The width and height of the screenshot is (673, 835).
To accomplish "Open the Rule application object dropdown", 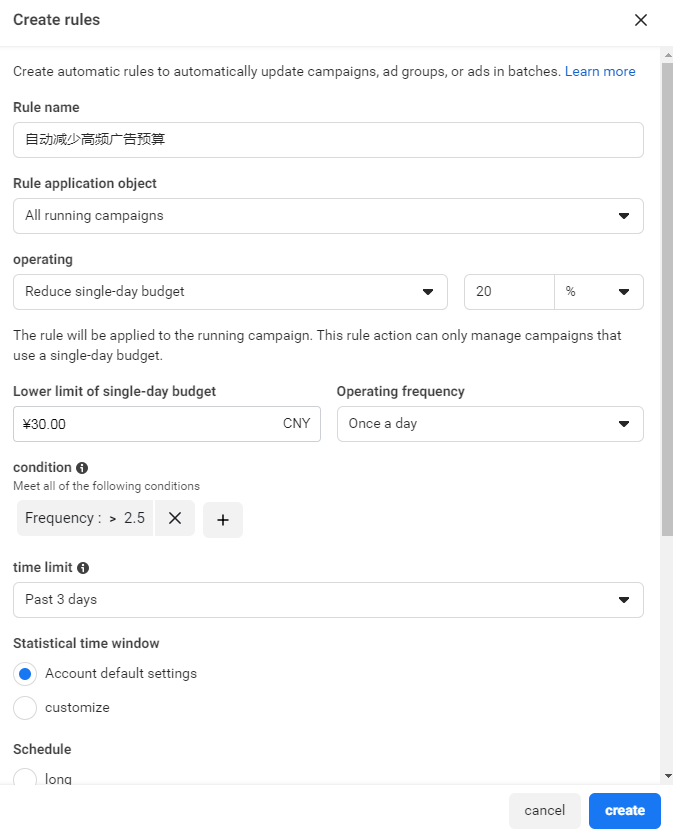I will click(328, 216).
